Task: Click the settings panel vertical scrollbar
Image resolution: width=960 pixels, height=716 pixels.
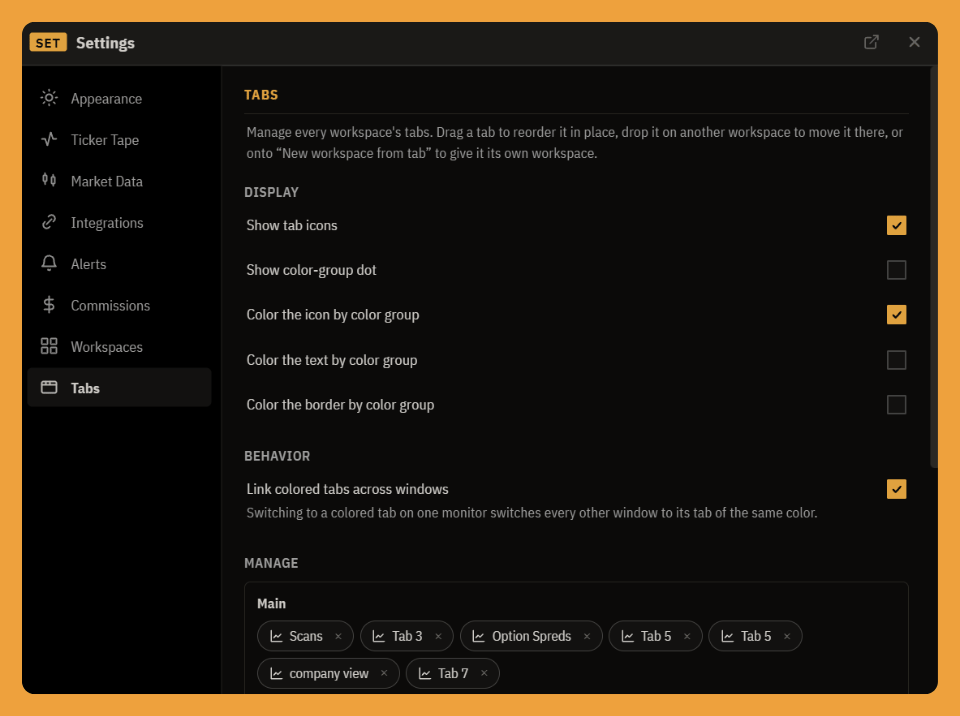Action: (934, 268)
